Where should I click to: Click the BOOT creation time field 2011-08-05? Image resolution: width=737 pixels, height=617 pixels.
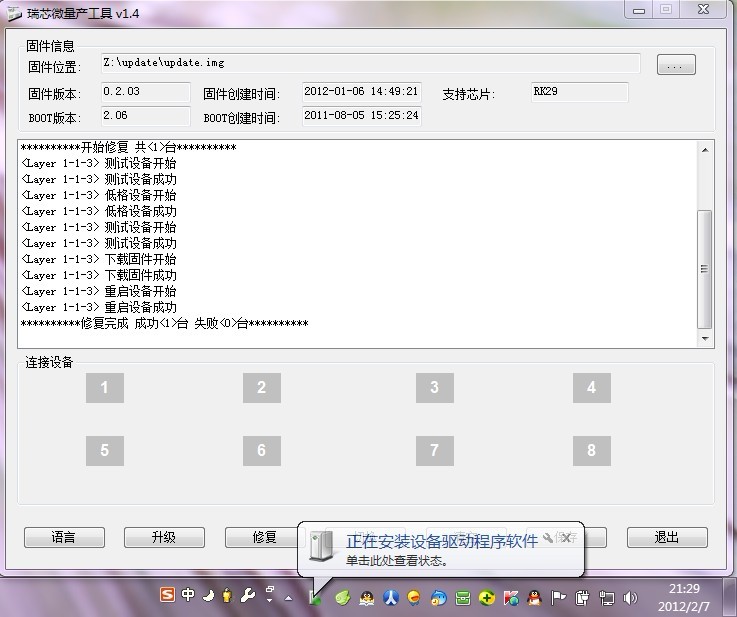click(x=361, y=116)
